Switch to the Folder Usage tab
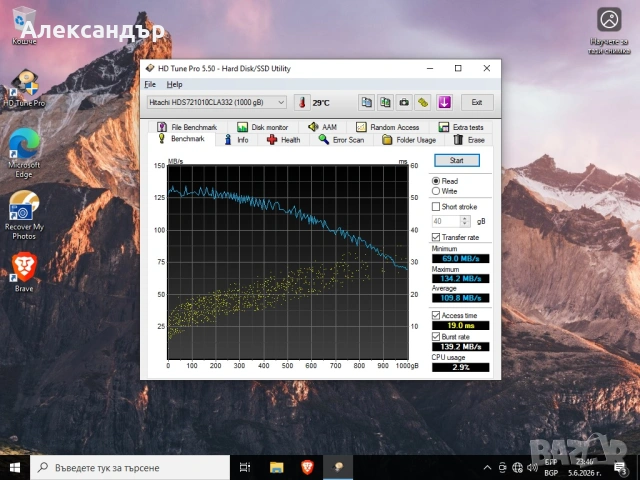The height and width of the screenshot is (480, 640). tap(409, 140)
